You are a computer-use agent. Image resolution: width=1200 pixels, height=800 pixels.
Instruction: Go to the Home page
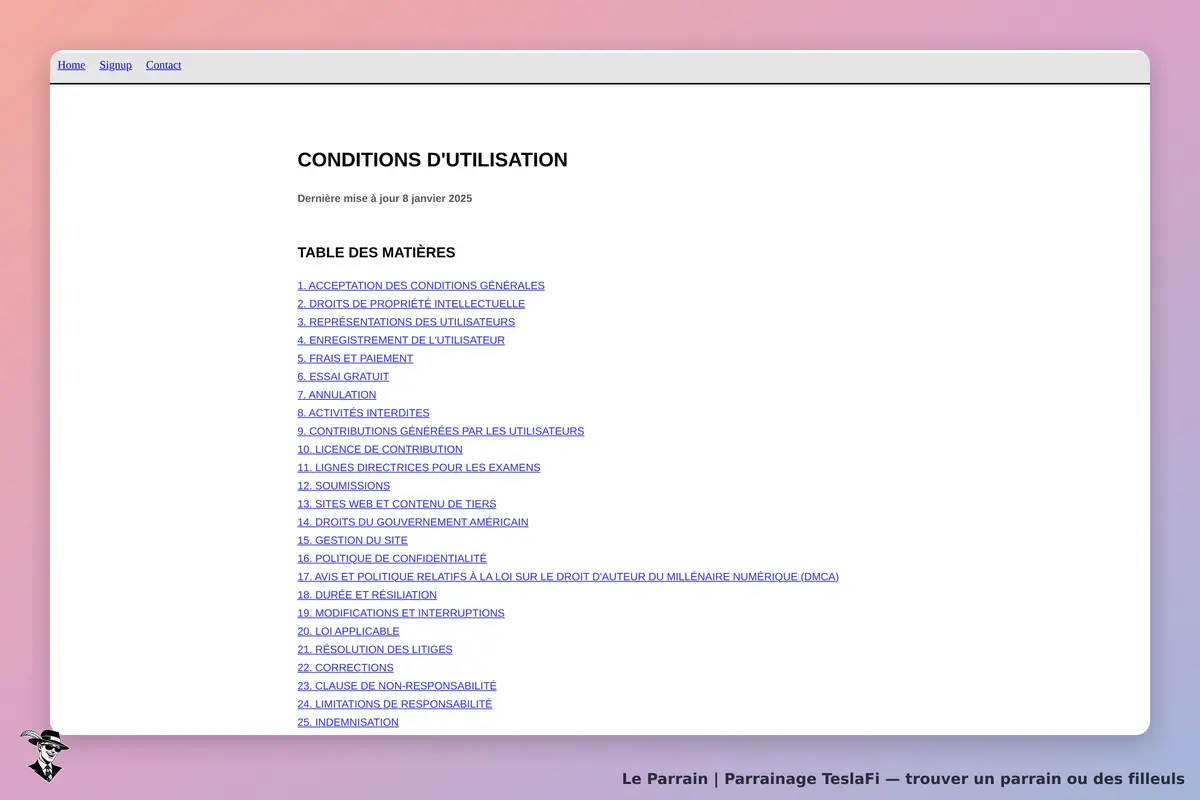click(71, 65)
